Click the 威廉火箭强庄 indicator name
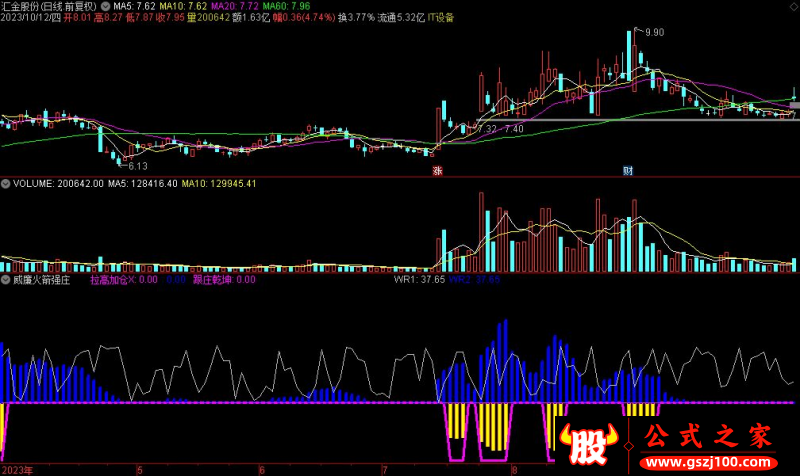This screenshot has height=476, width=800. [x=41, y=280]
